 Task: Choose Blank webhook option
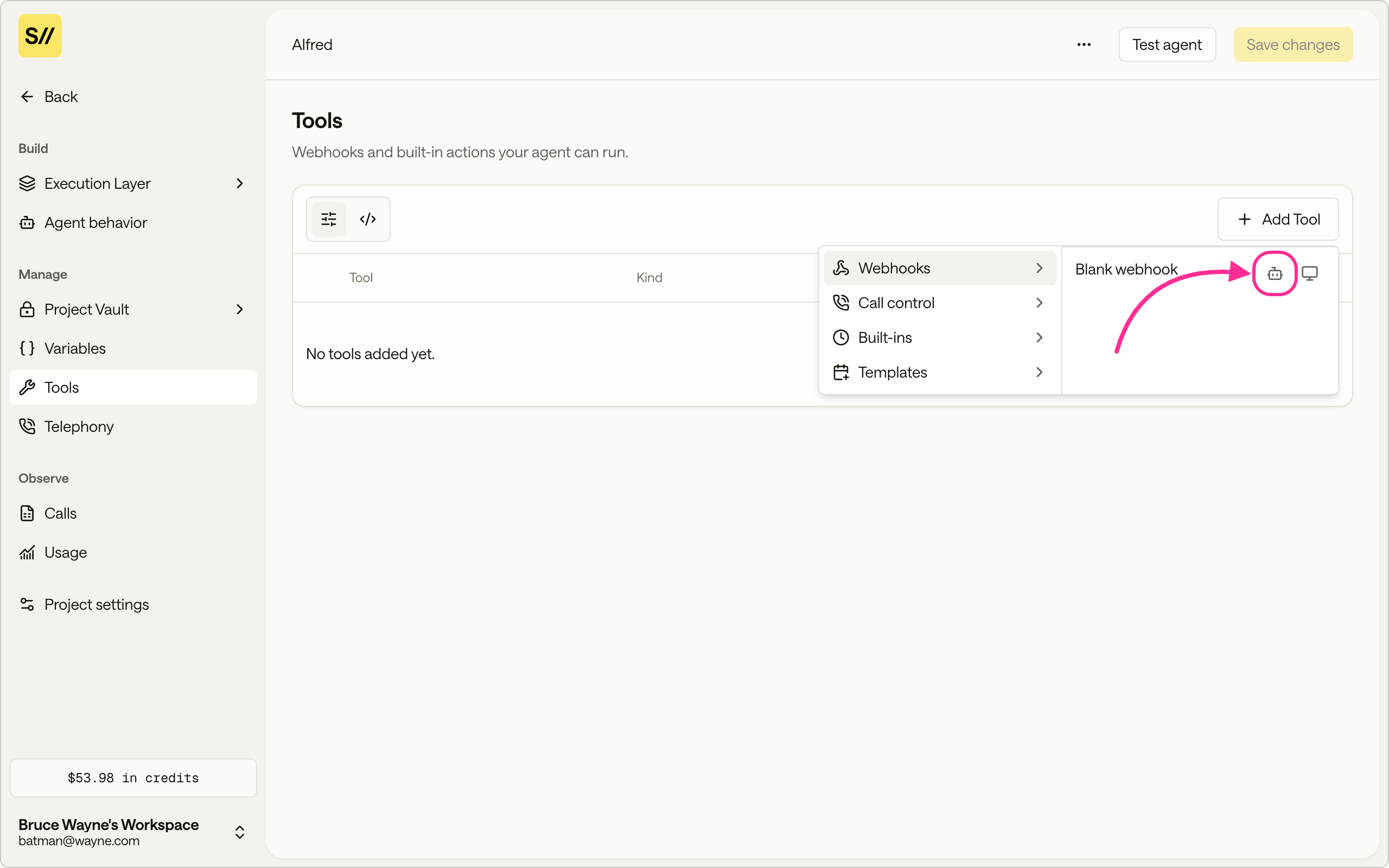(x=1126, y=269)
